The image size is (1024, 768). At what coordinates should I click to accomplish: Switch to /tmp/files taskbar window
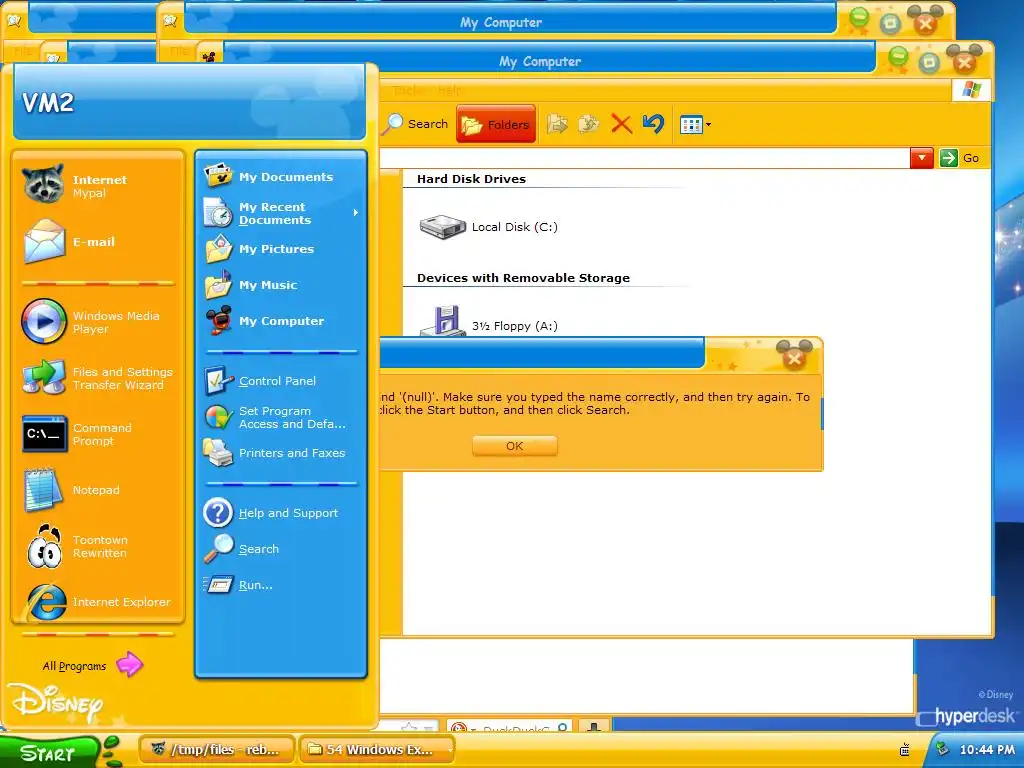tap(217, 749)
